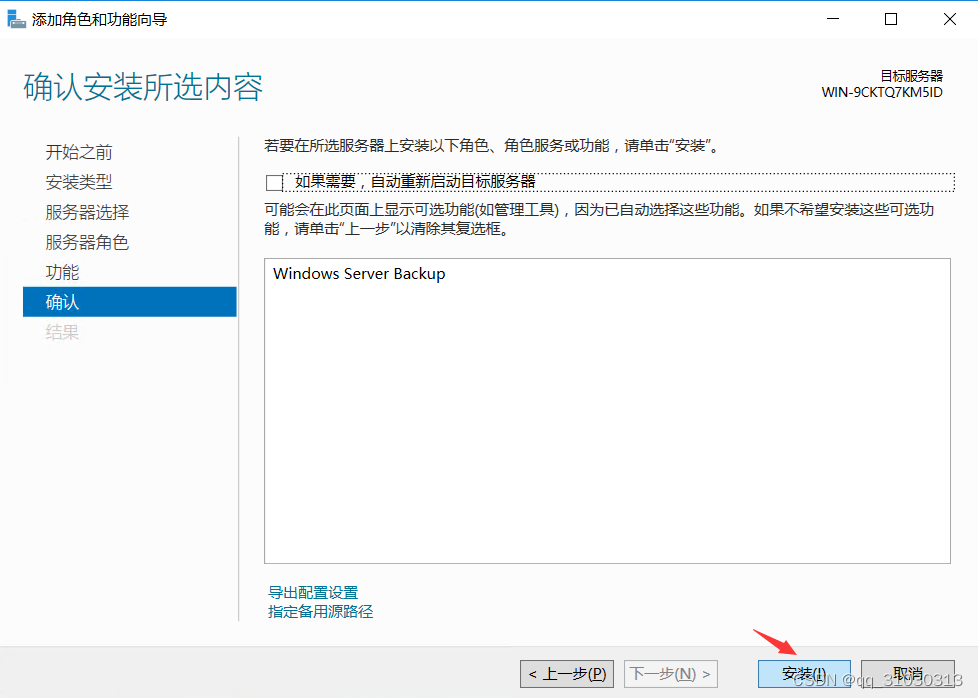Maximize the wizard window
978x698 pixels.
coord(890,18)
